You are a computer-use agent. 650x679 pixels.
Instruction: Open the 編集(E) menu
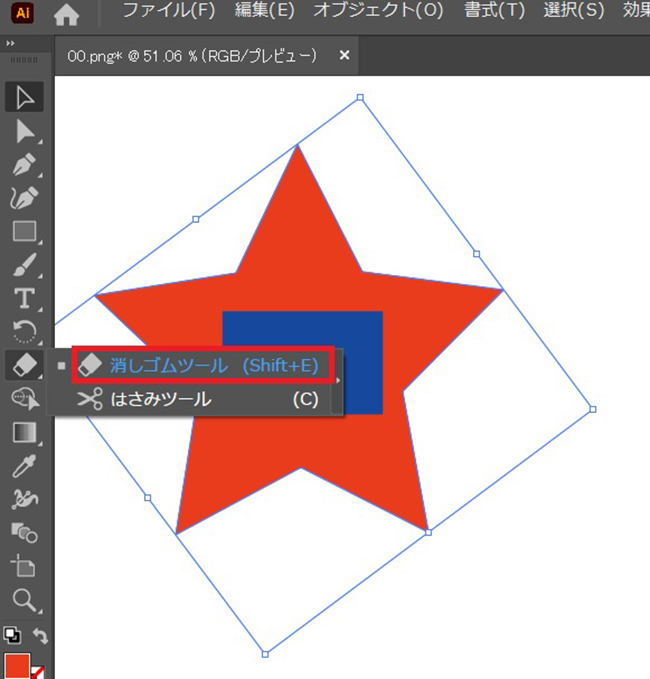[265, 10]
